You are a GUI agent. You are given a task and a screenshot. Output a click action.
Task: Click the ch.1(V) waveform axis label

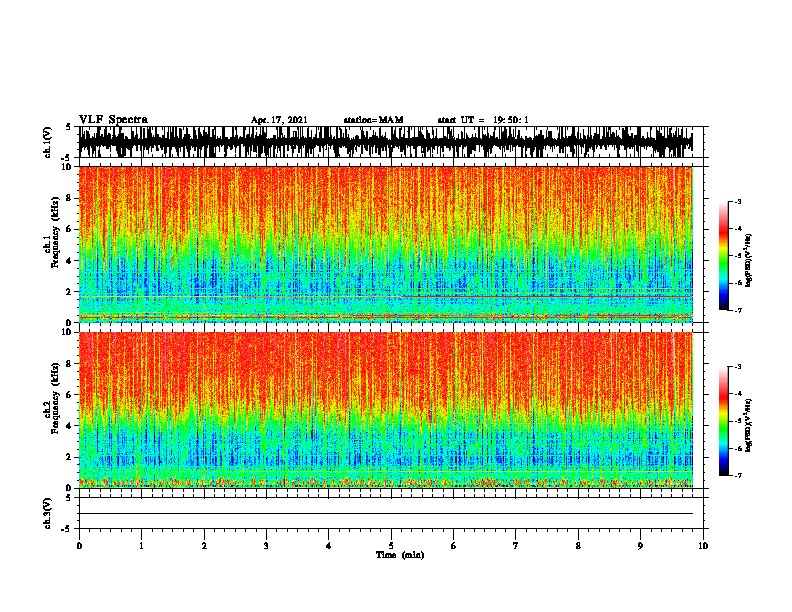coord(48,142)
